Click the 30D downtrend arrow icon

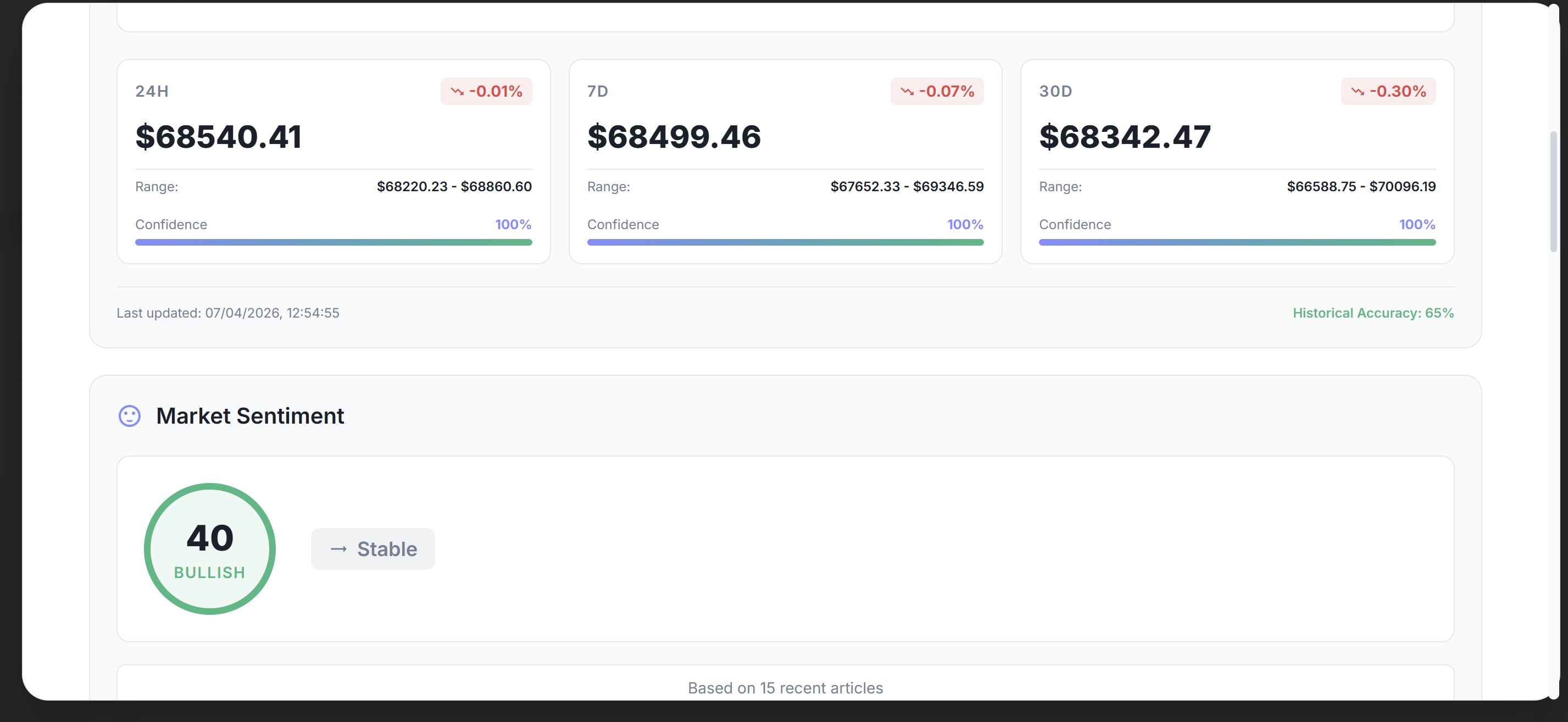tap(1358, 91)
